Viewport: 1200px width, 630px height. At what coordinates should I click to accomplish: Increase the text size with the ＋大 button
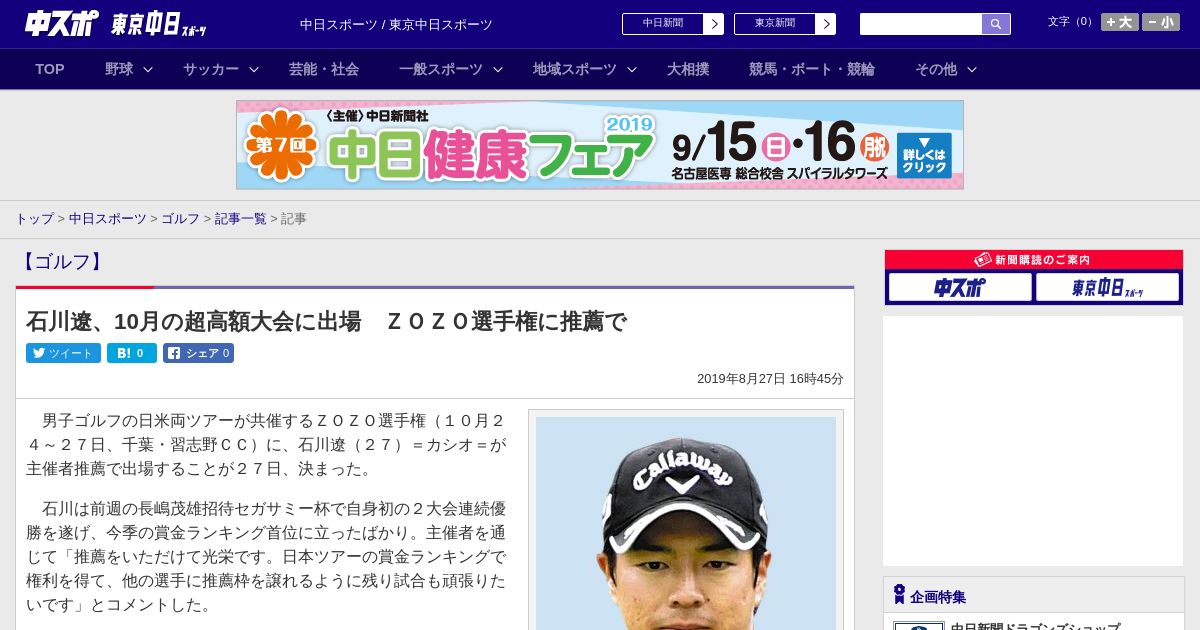click(1120, 22)
